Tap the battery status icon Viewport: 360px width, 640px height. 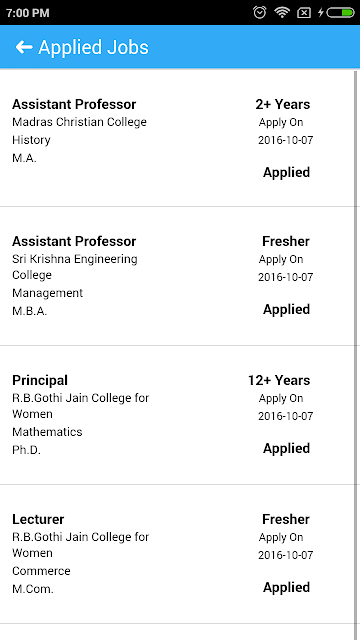pos(340,13)
